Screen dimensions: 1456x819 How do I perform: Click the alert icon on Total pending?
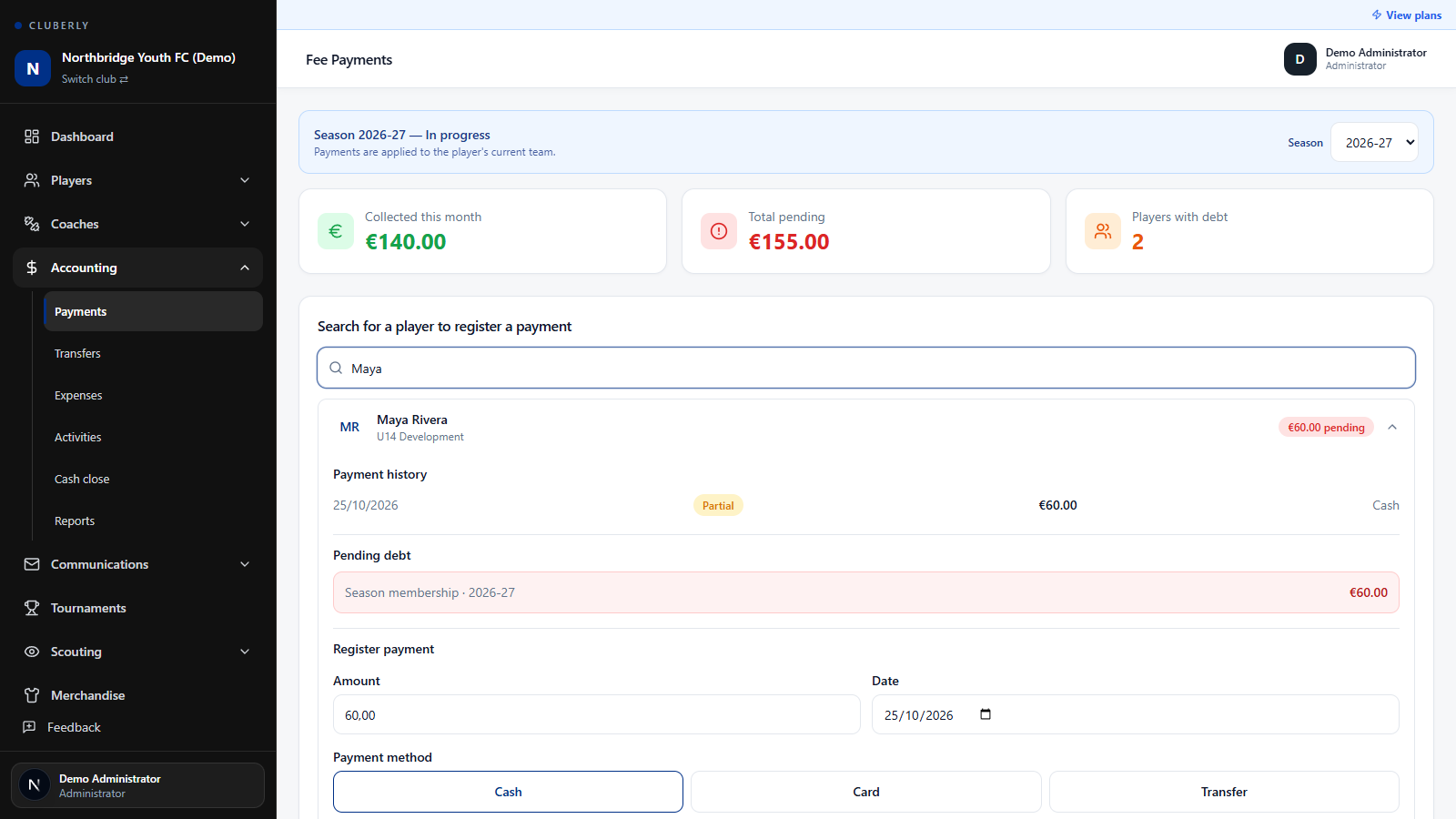719,231
